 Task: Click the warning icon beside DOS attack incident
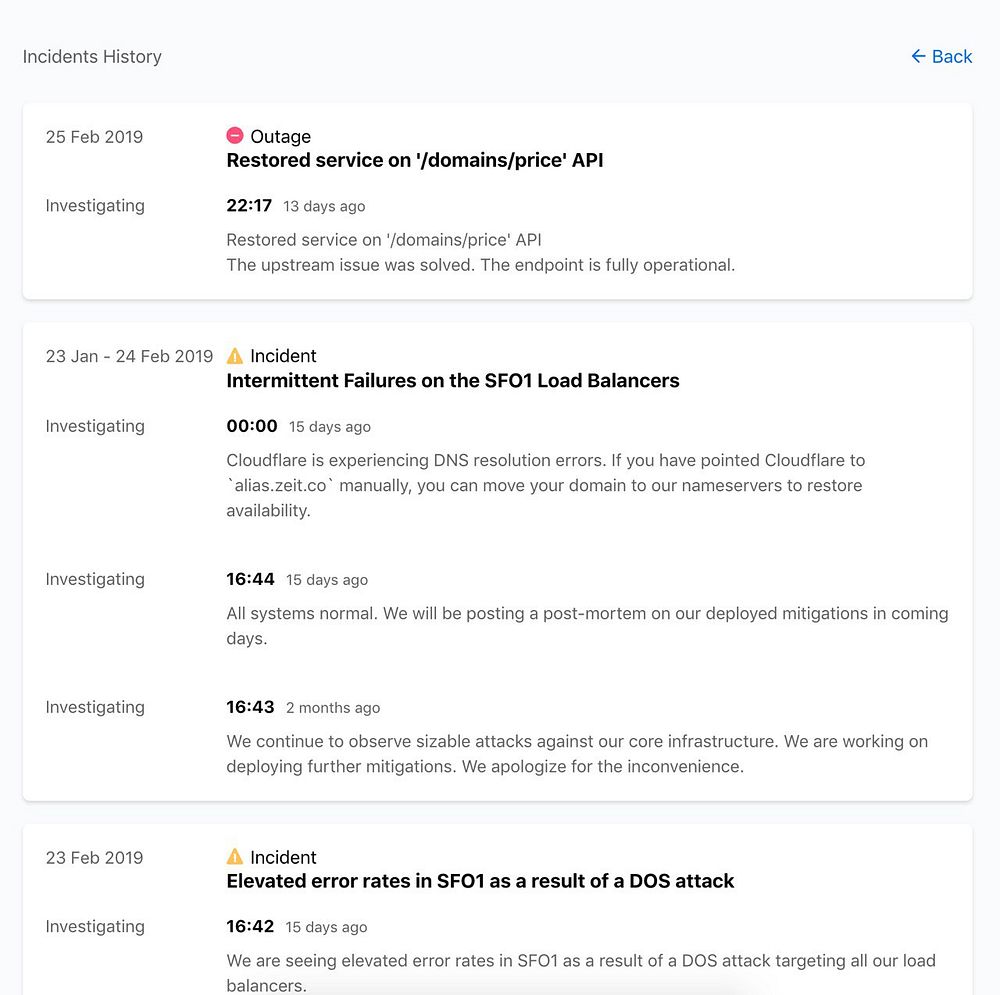(x=235, y=857)
